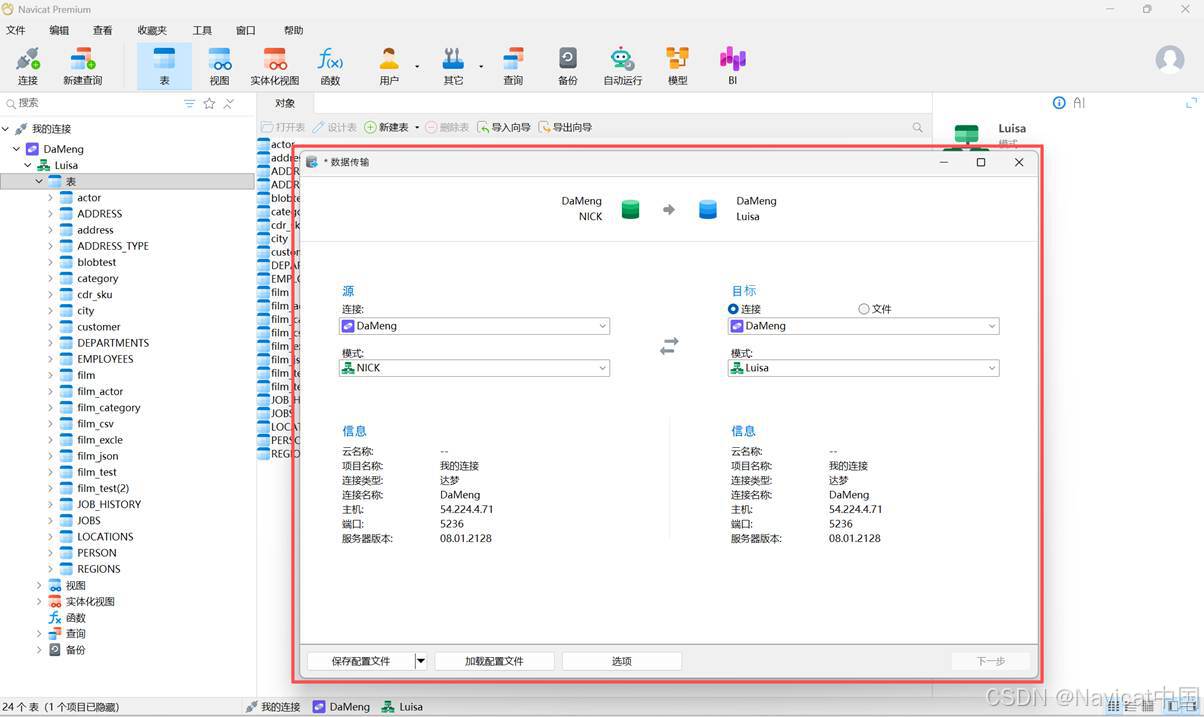Screen dimensions: 1204x717
Task: Open the BI toolbar icon
Action: click(732, 66)
